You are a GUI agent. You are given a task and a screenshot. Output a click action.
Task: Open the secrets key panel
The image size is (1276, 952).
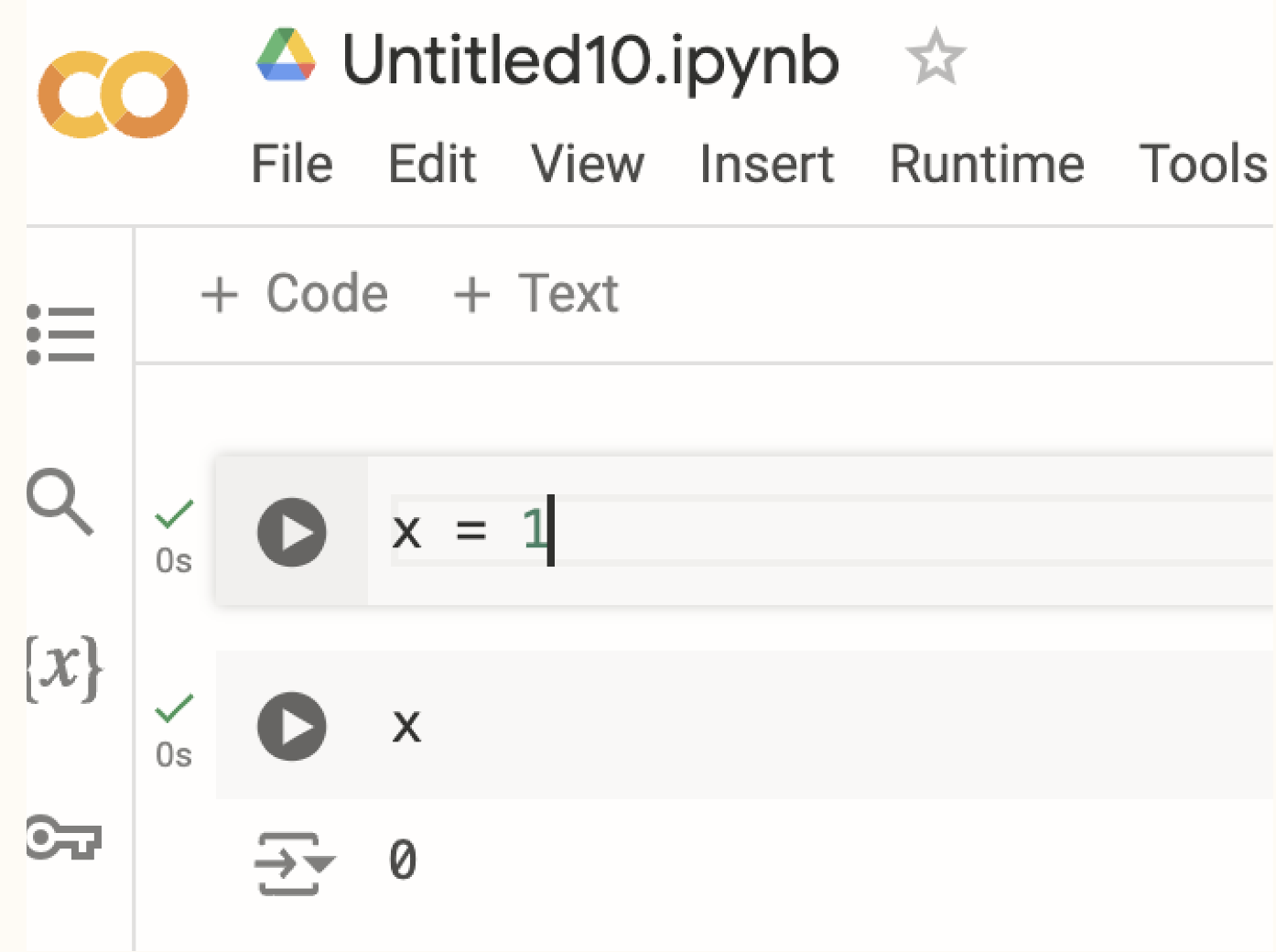click(x=63, y=837)
